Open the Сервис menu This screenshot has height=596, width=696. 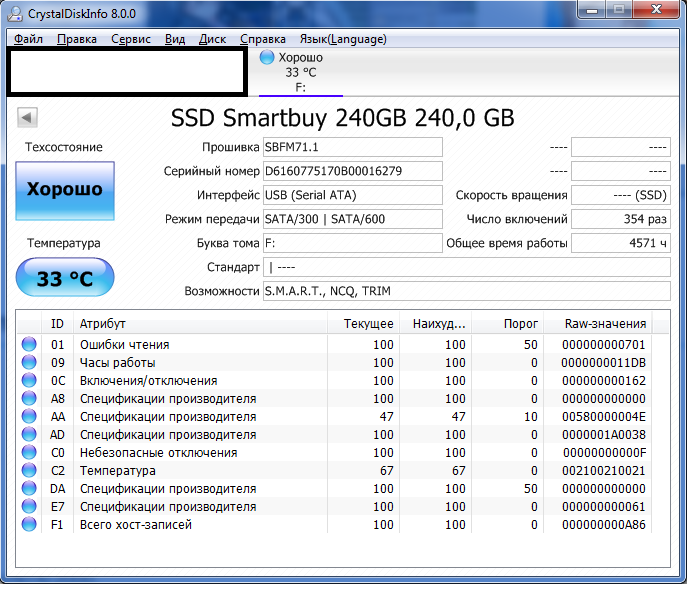point(132,39)
